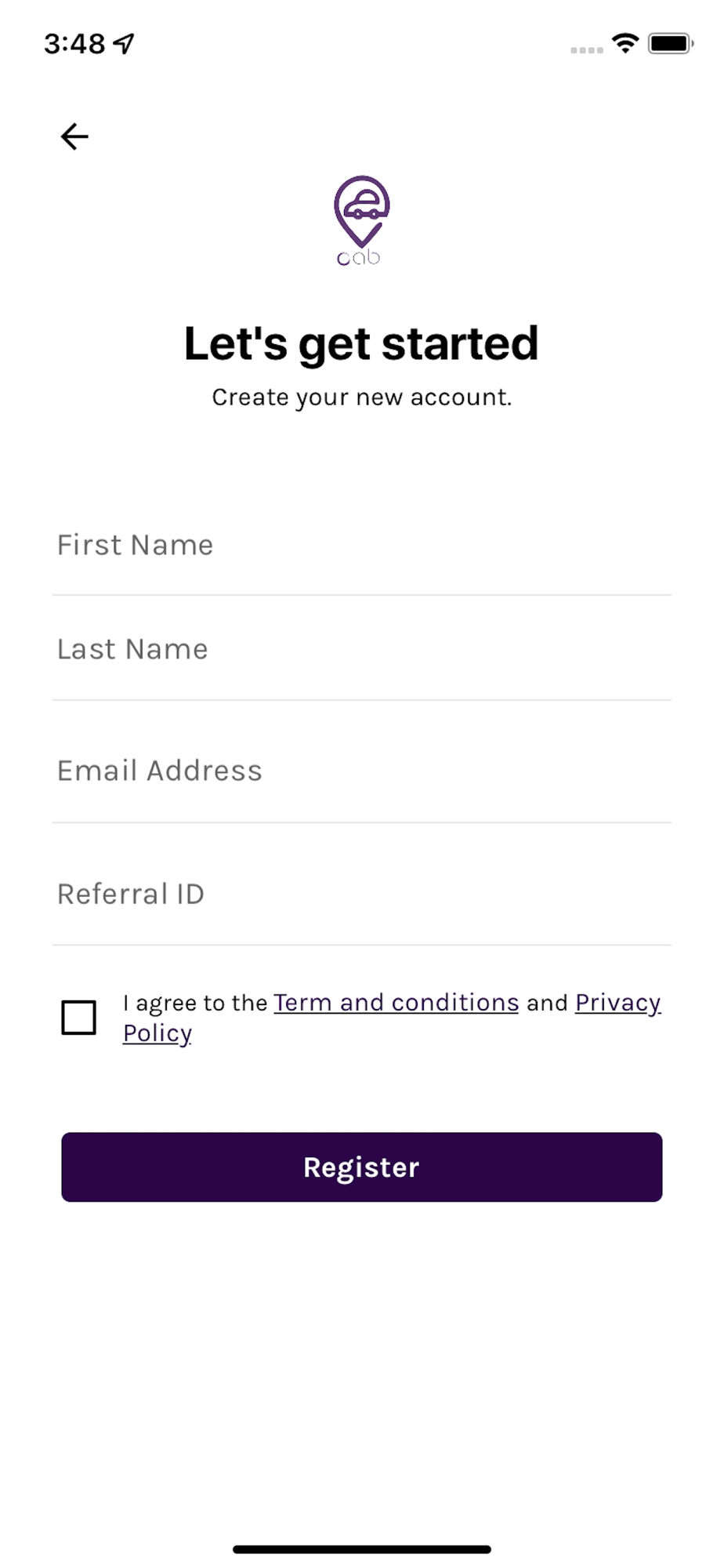Image resolution: width=724 pixels, height=1568 pixels.
Task: Check the terms agreement checkbox
Action: click(x=79, y=1018)
